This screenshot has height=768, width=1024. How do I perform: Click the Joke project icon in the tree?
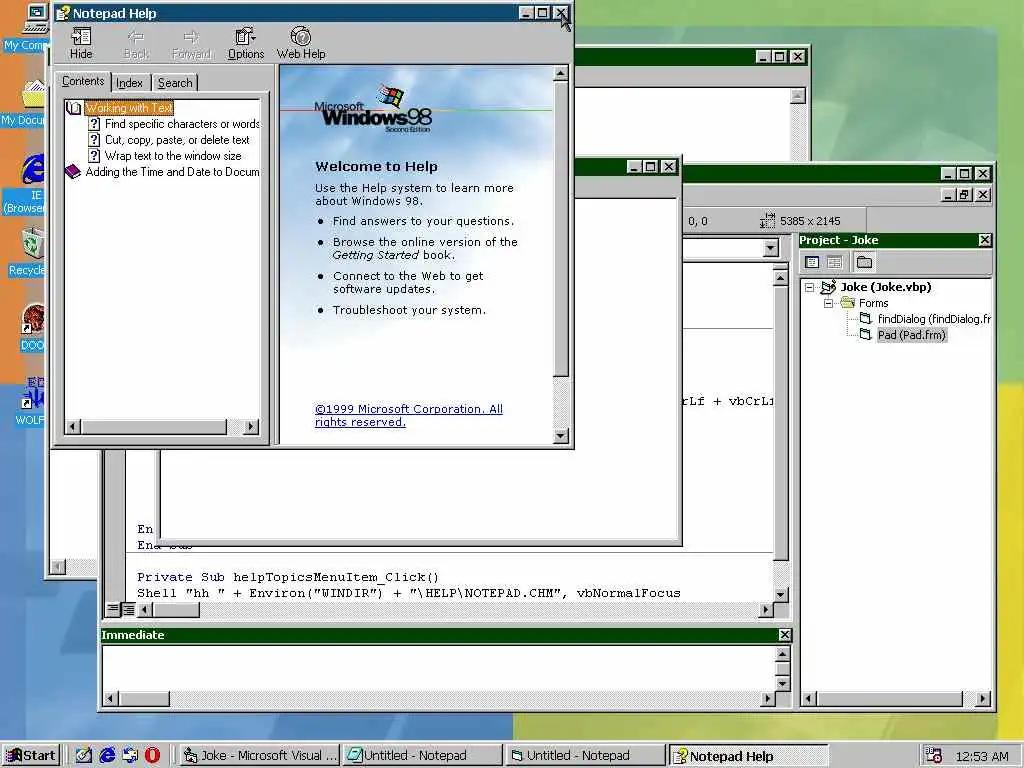point(828,287)
